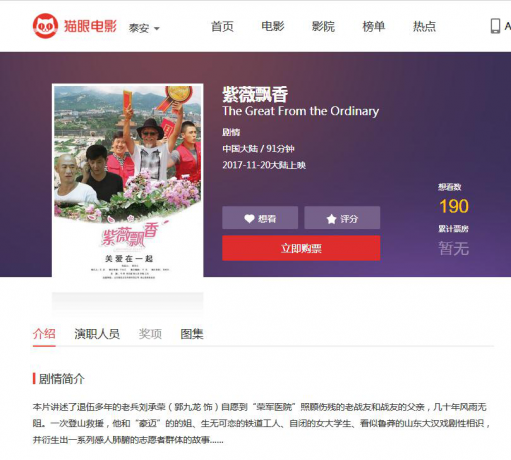Open the 榜单 navigation item

click(x=374, y=26)
